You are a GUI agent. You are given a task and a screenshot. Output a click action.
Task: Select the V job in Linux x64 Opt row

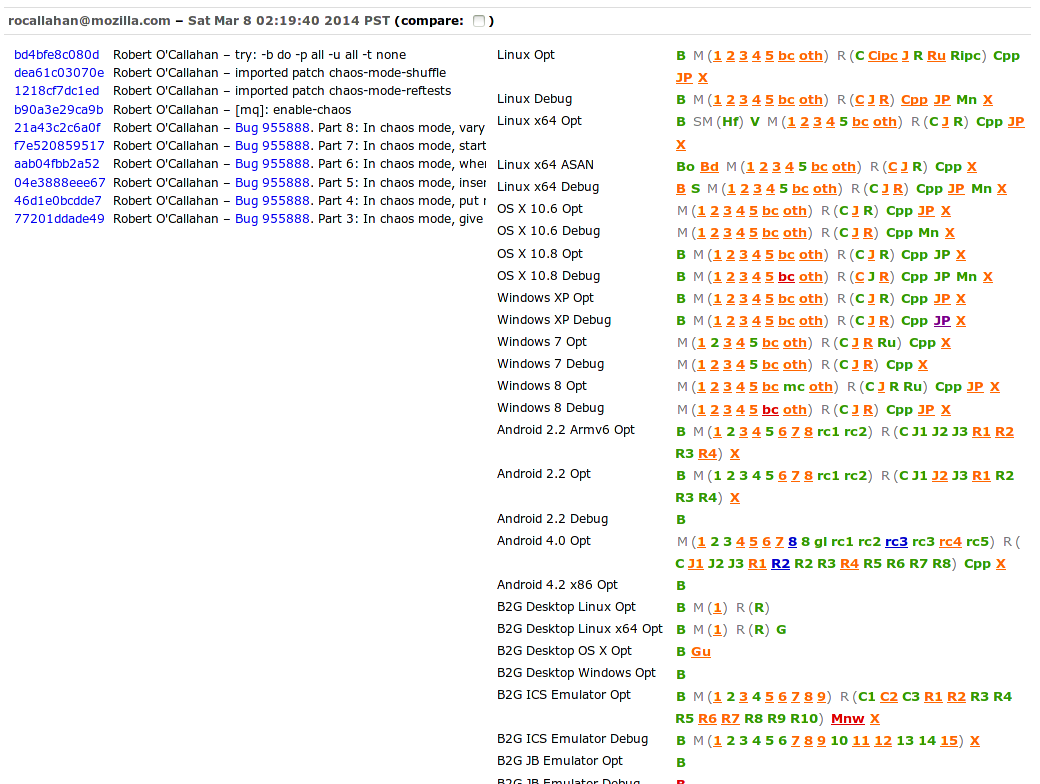tap(754, 121)
